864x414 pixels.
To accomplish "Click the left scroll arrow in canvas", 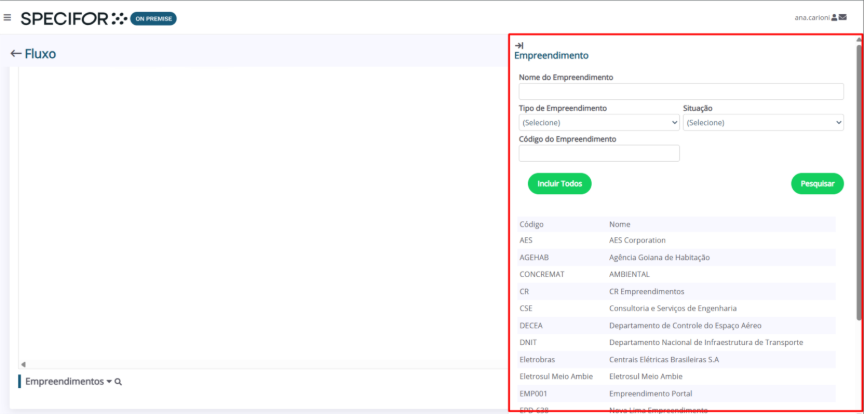I will tap(23, 364).
